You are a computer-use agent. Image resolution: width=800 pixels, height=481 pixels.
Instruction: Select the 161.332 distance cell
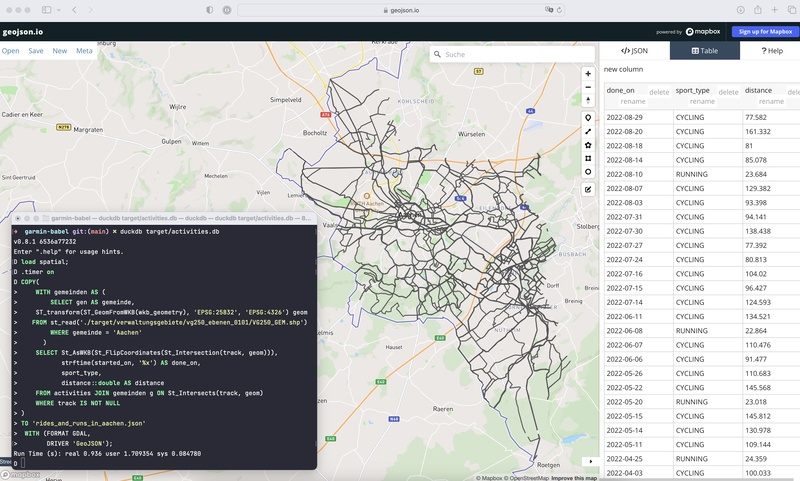[x=771, y=132]
